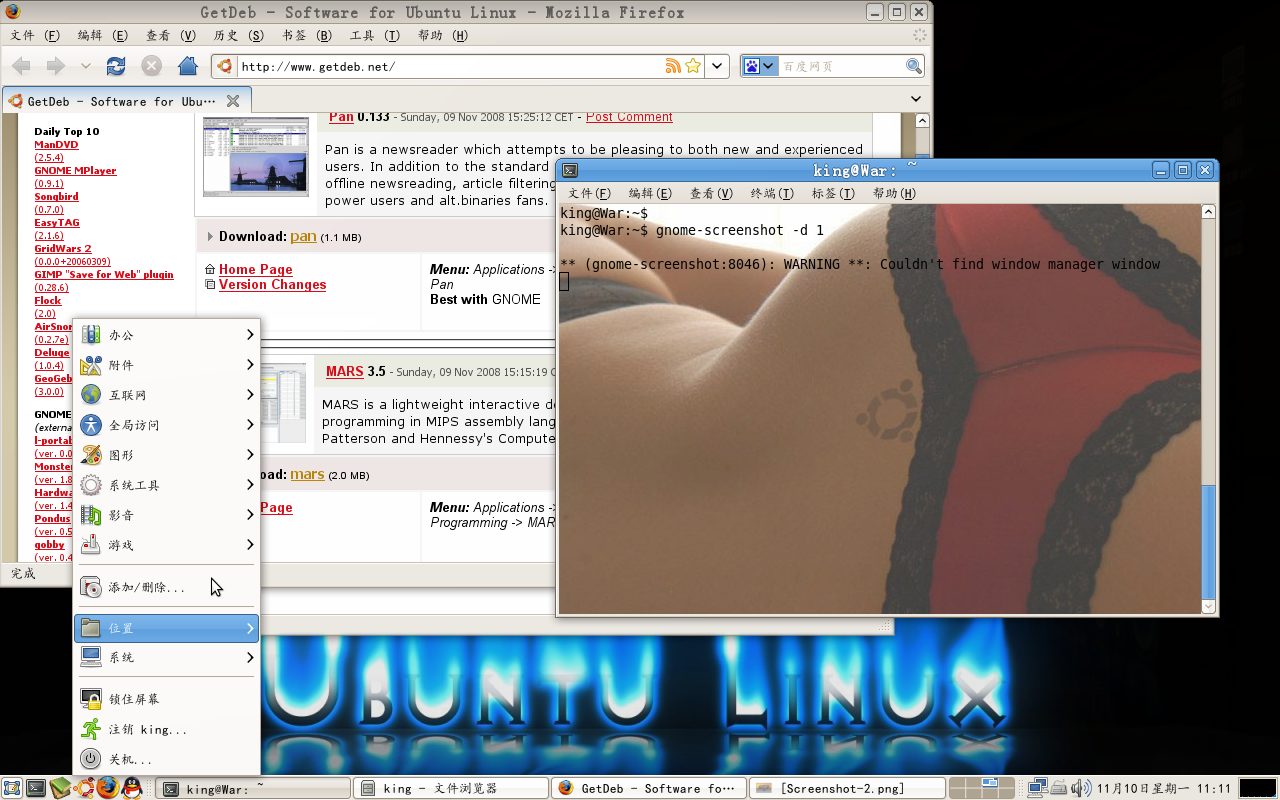Screen dimensions: 1280x800
Task: Click the 游戏 games menu icon
Action: point(91,545)
